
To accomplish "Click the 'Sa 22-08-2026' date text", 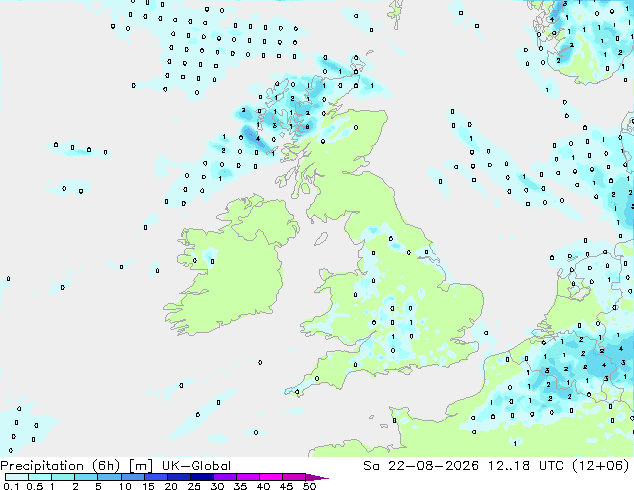I will pyautogui.click(x=421, y=466).
